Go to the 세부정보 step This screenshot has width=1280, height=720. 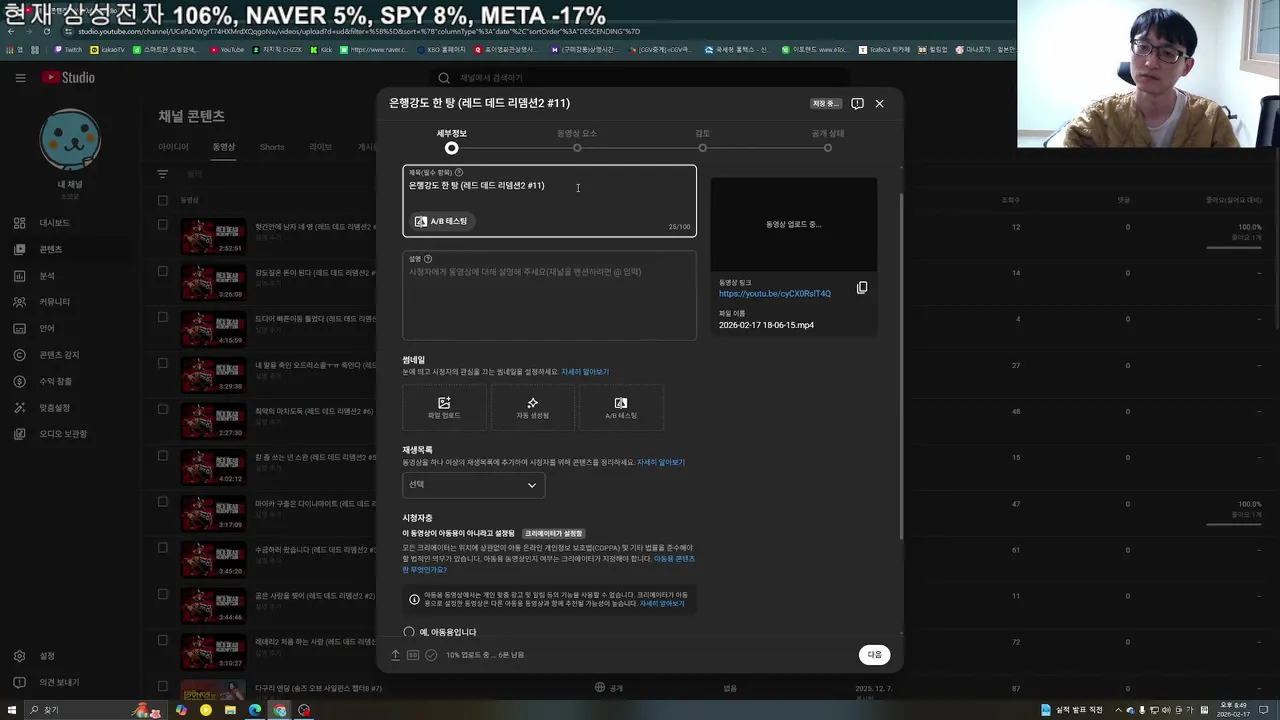[x=452, y=142]
